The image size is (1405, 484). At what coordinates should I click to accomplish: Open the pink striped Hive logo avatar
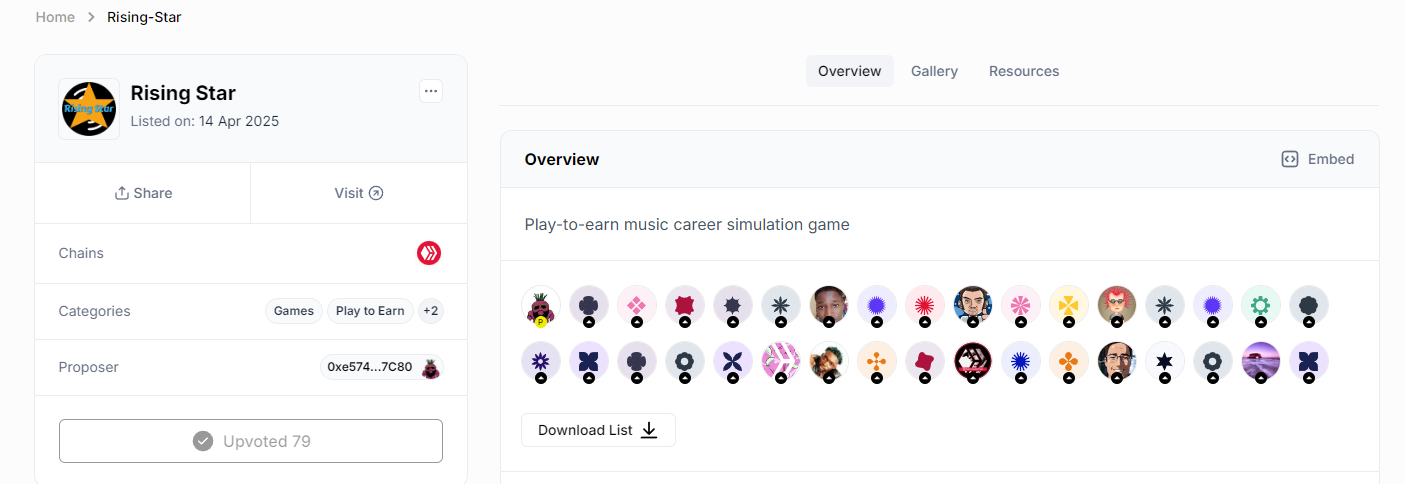(781, 361)
